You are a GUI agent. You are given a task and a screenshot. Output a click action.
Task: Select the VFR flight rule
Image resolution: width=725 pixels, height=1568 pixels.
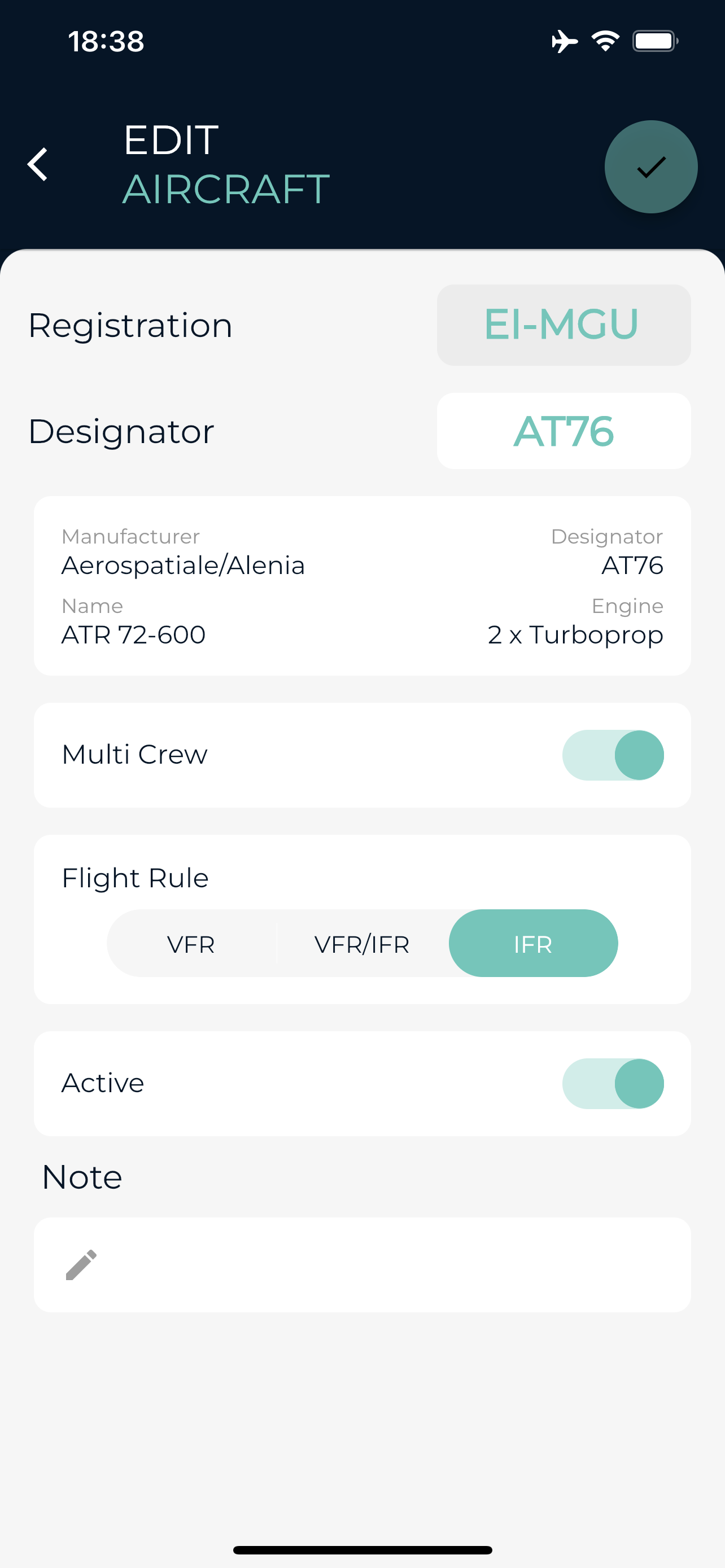click(x=191, y=944)
